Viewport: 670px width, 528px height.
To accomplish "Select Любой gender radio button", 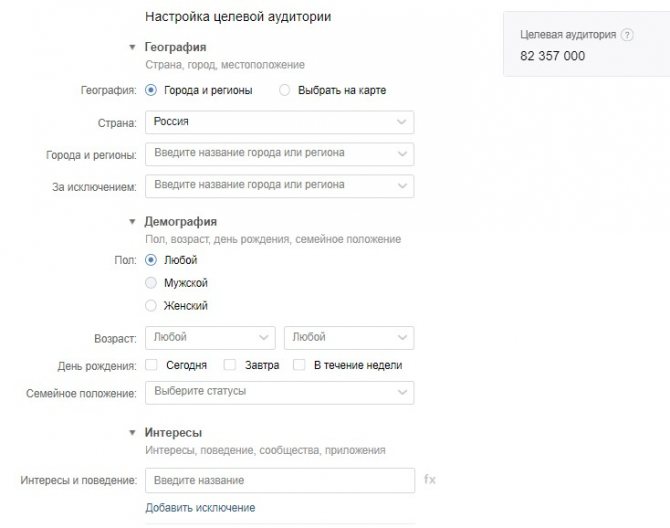I will click(x=151, y=260).
